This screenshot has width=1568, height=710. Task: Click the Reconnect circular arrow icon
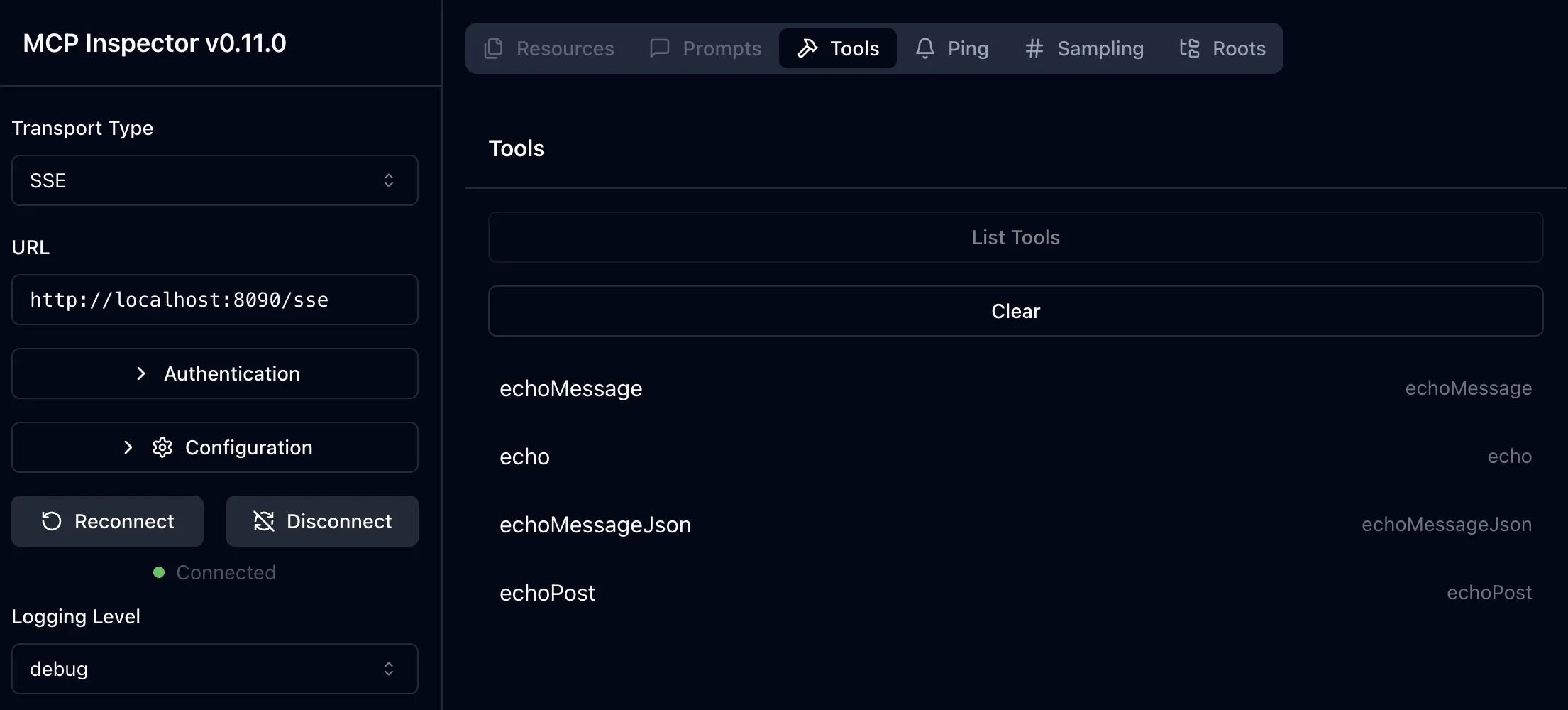52,521
